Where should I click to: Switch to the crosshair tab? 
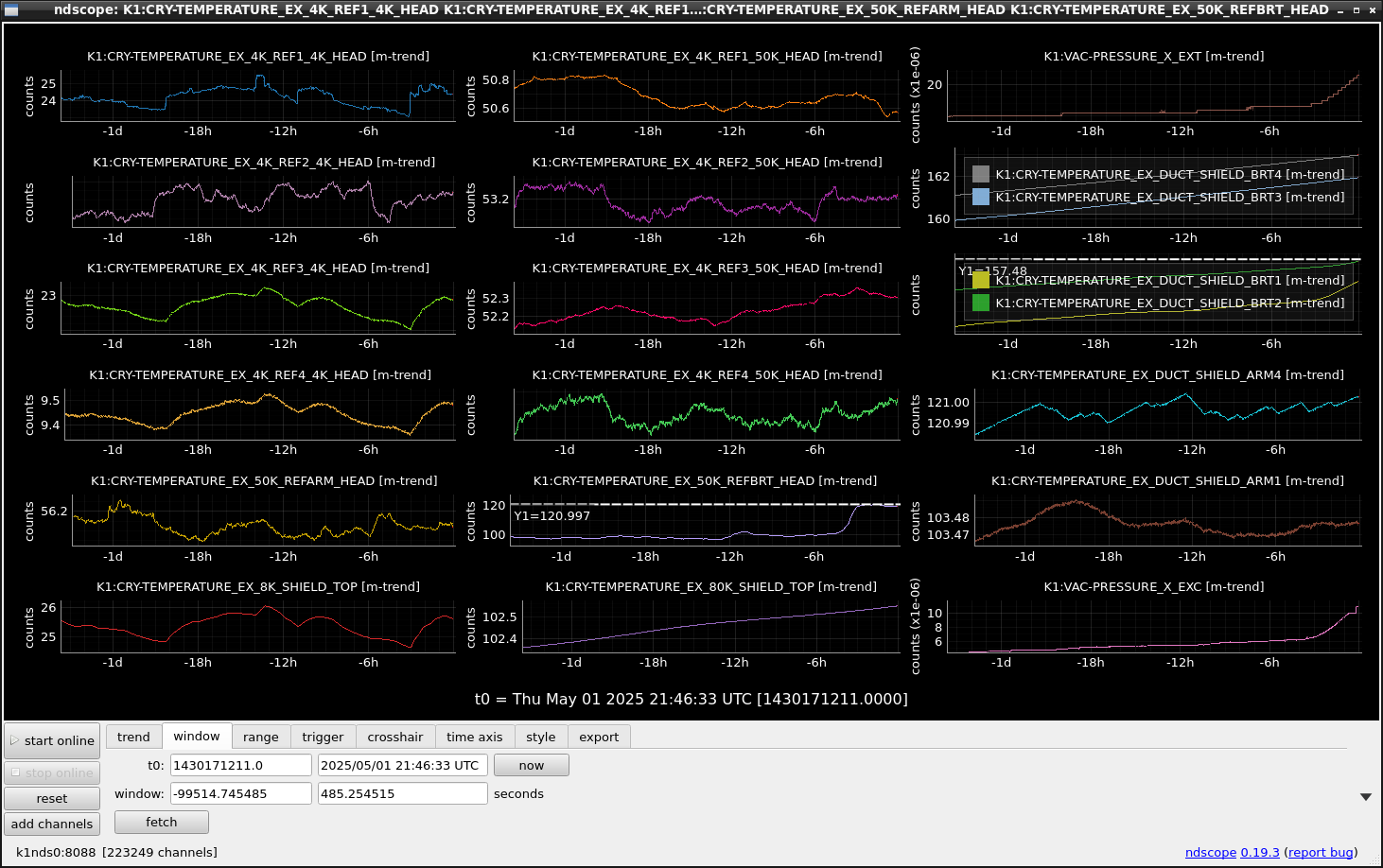tap(395, 737)
